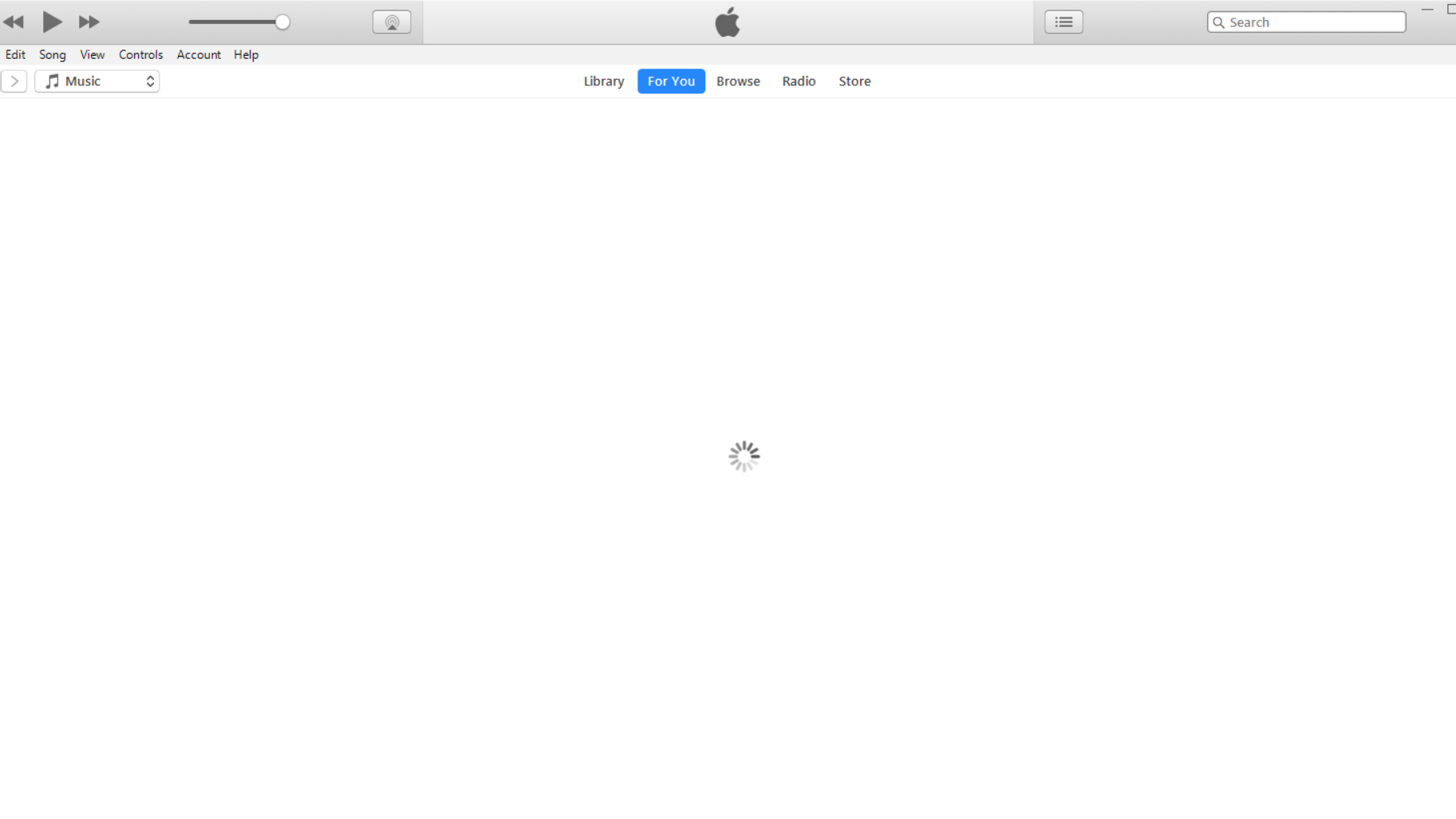Go to the Store tab
The image size is (1456, 819).
point(854,81)
